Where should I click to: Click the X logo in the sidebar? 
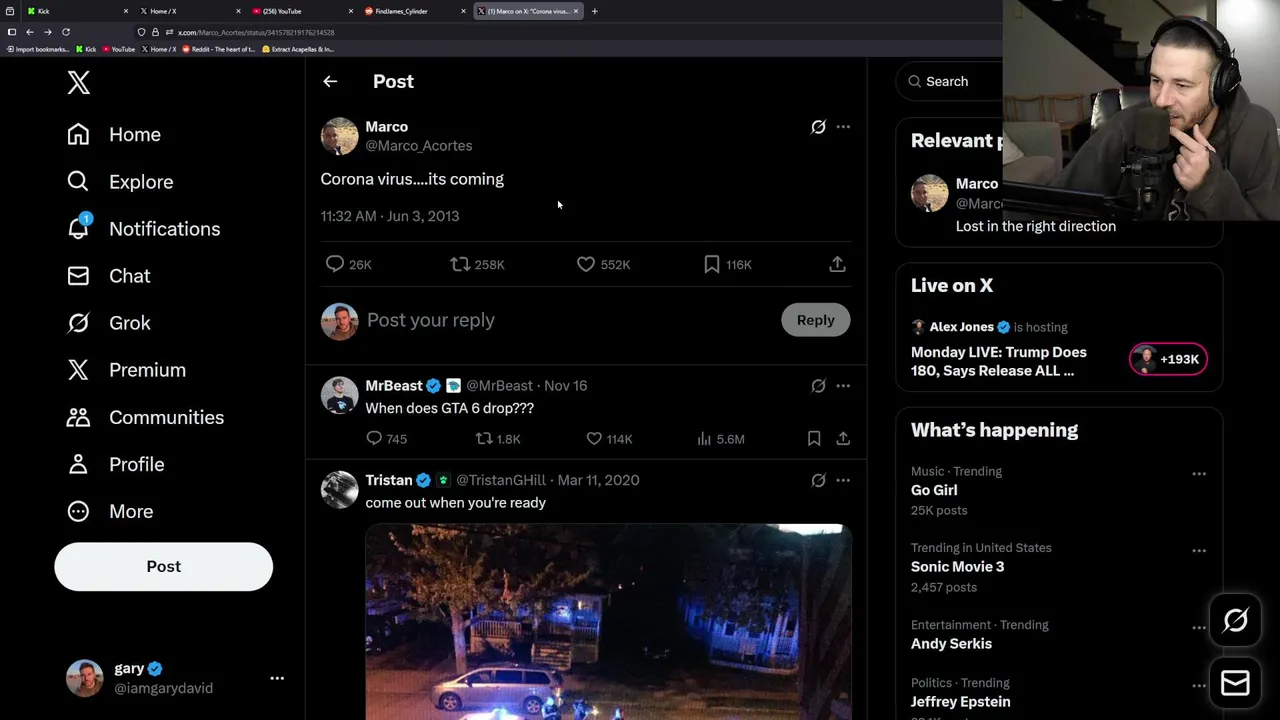(79, 83)
